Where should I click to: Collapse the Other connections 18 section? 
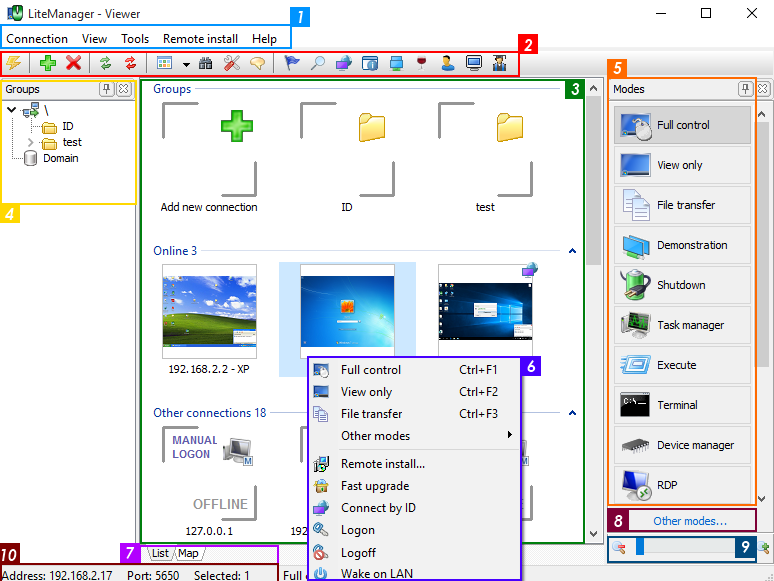[572, 413]
